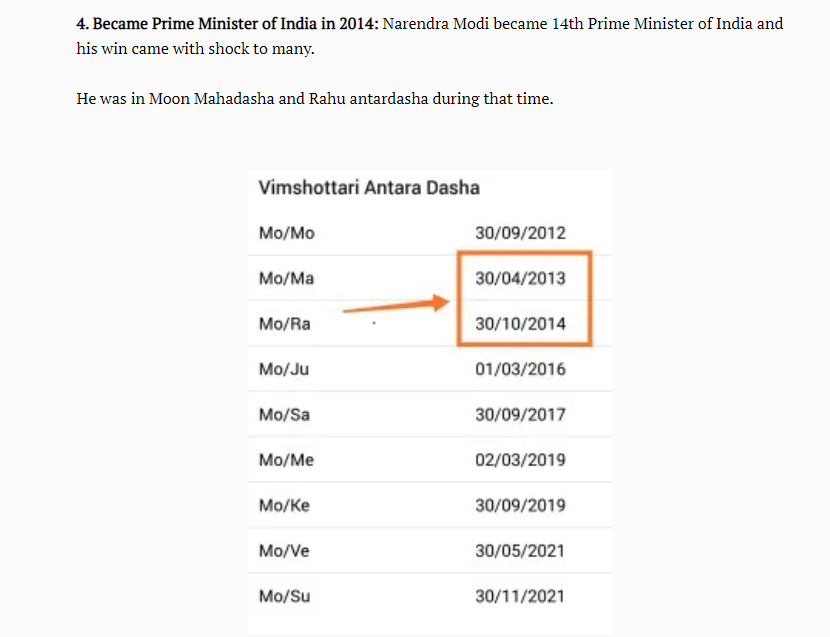Select the Mo/Ju row label

point(284,369)
